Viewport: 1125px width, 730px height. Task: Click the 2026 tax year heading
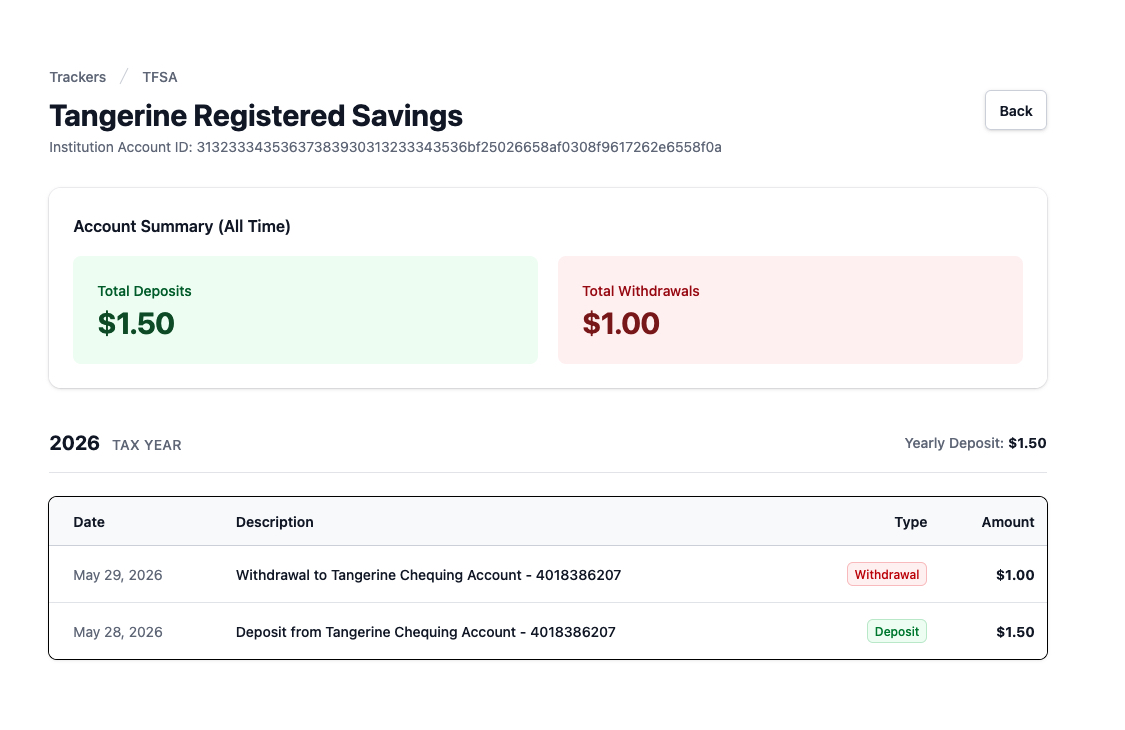pyautogui.click(x=75, y=443)
